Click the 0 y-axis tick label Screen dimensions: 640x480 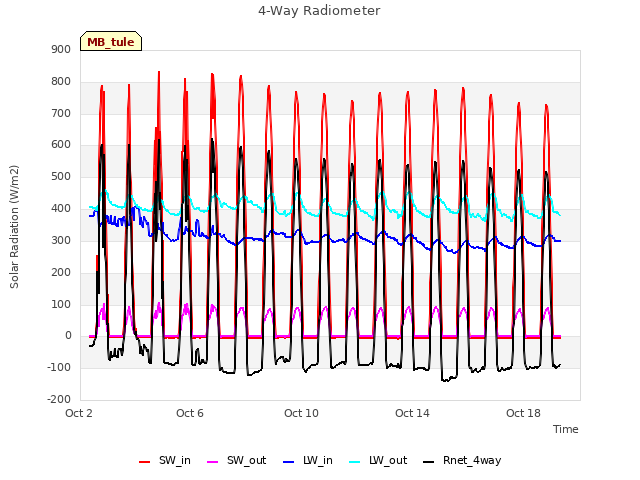point(68,336)
